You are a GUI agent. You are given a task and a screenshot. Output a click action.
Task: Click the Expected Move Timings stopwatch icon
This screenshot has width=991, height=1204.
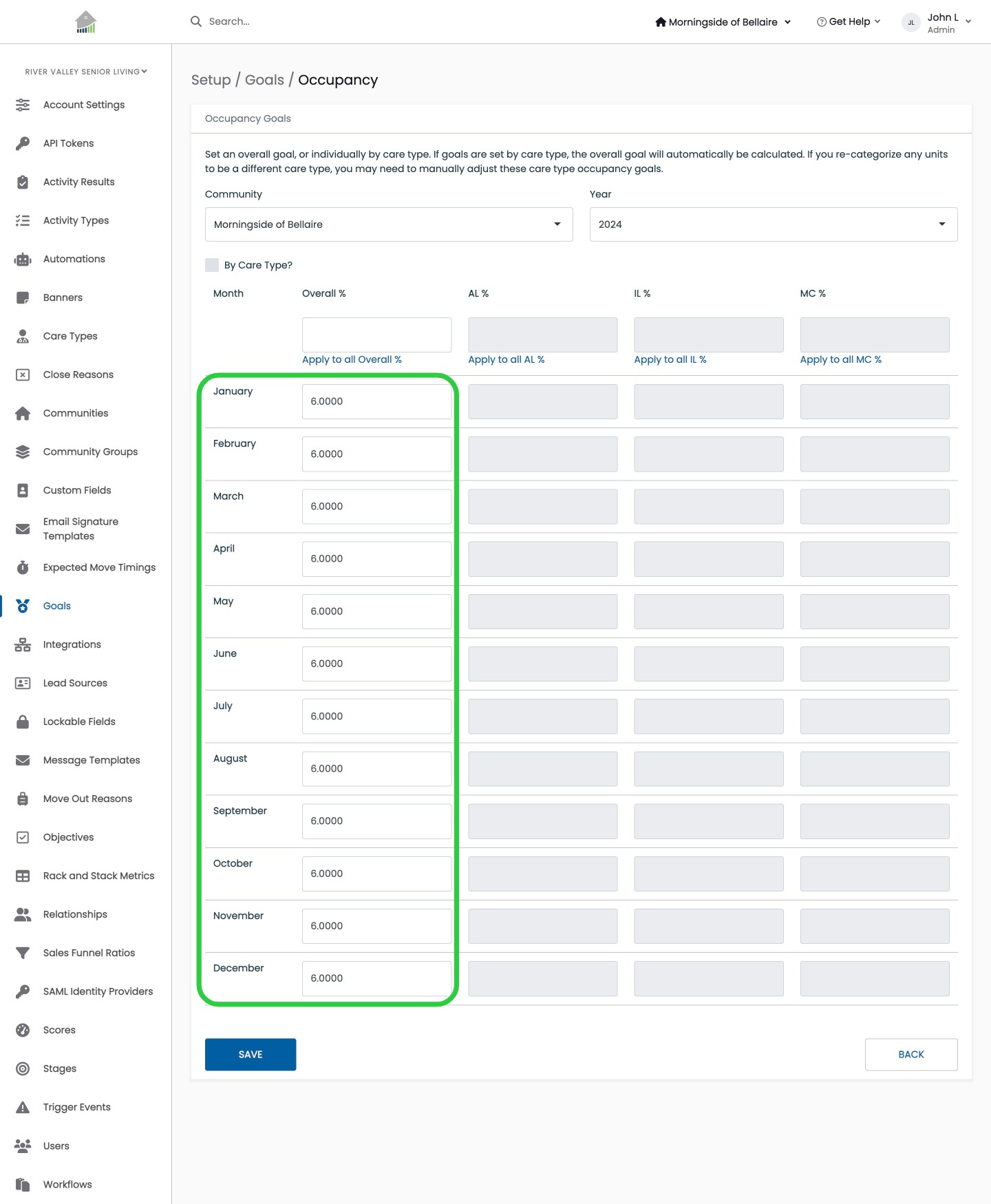(23, 567)
